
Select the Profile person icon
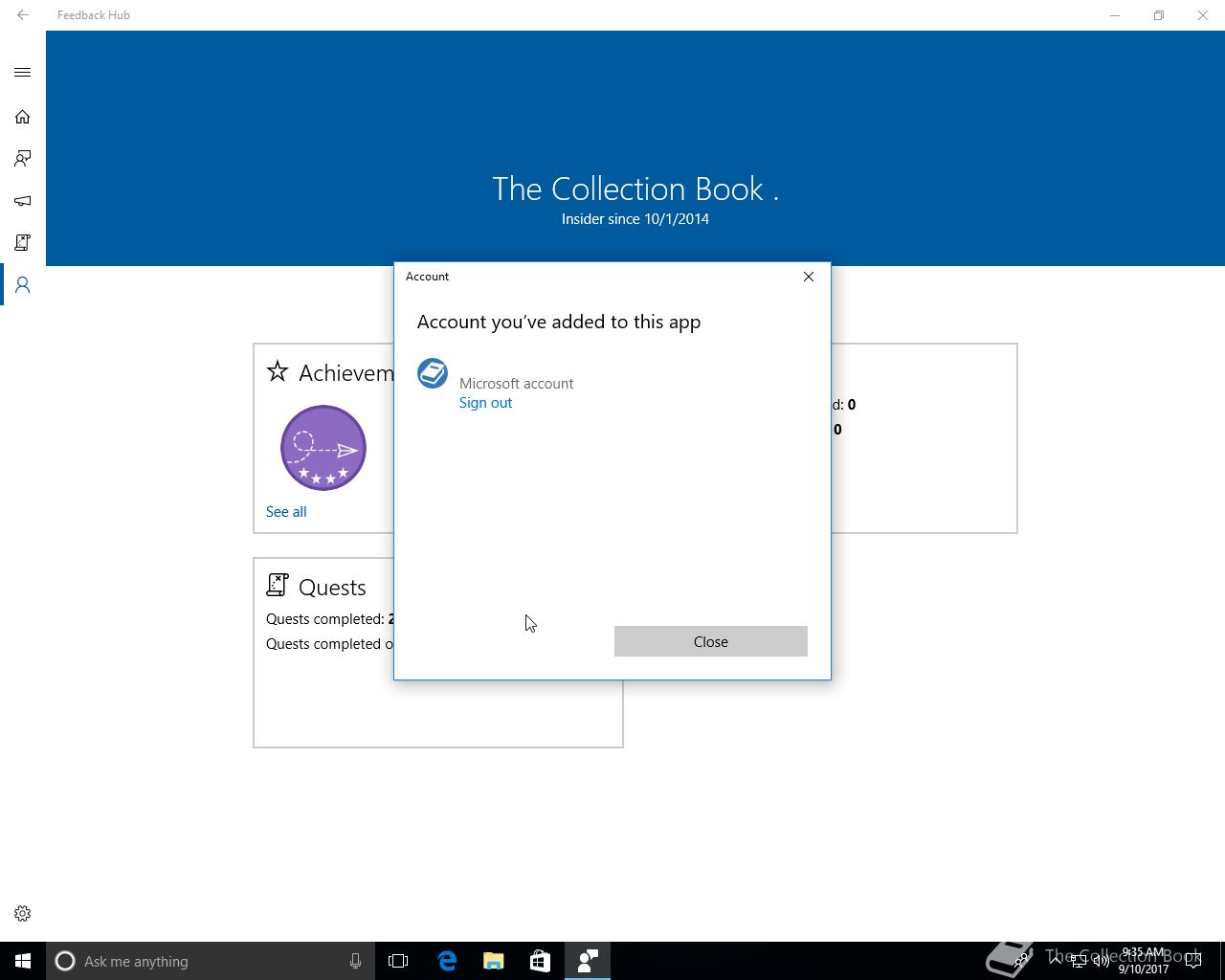(x=23, y=285)
